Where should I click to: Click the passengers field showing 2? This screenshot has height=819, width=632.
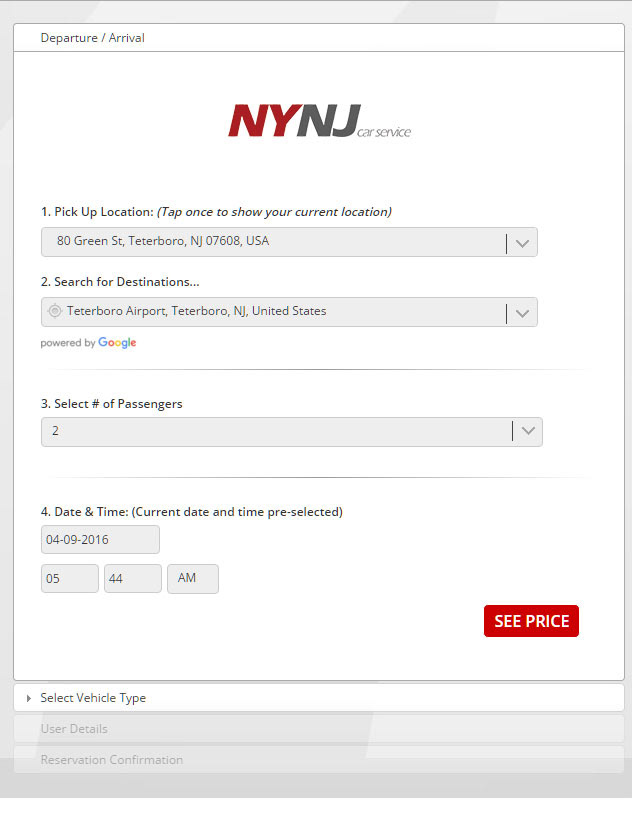pyautogui.click(x=275, y=431)
